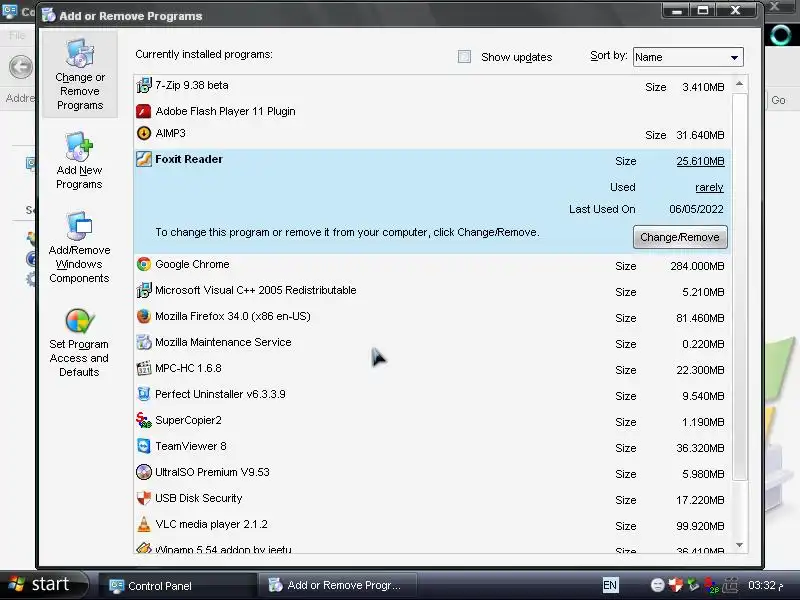Select the Mozilla Maintenance Service row text

coord(223,342)
